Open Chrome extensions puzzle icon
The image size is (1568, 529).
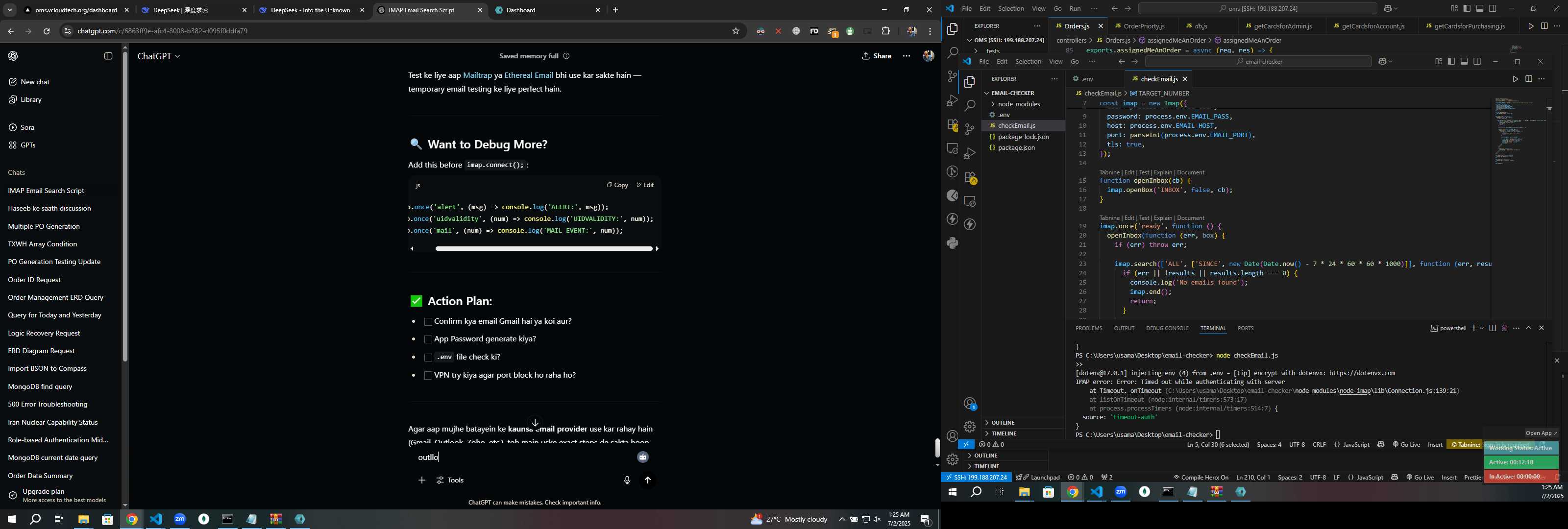(885, 31)
